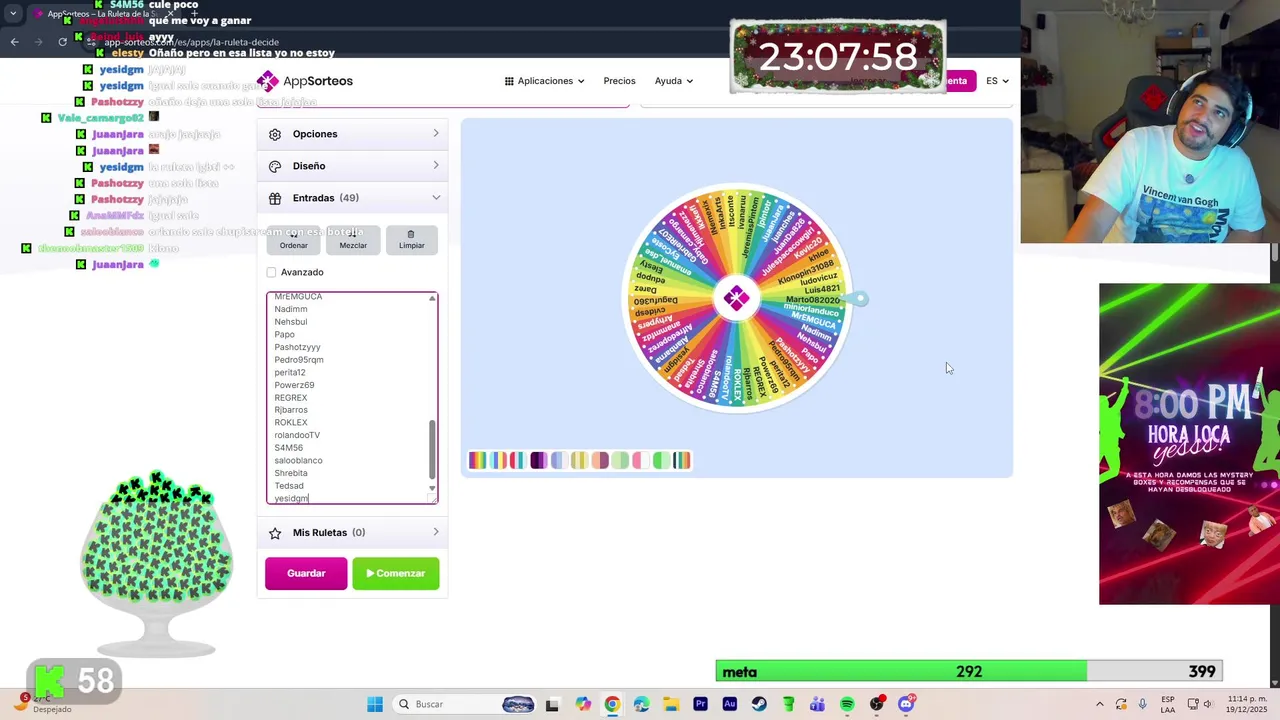Open Copilot from the taskbar
The height and width of the screenshot is (720, 1280).
point(583,704)
